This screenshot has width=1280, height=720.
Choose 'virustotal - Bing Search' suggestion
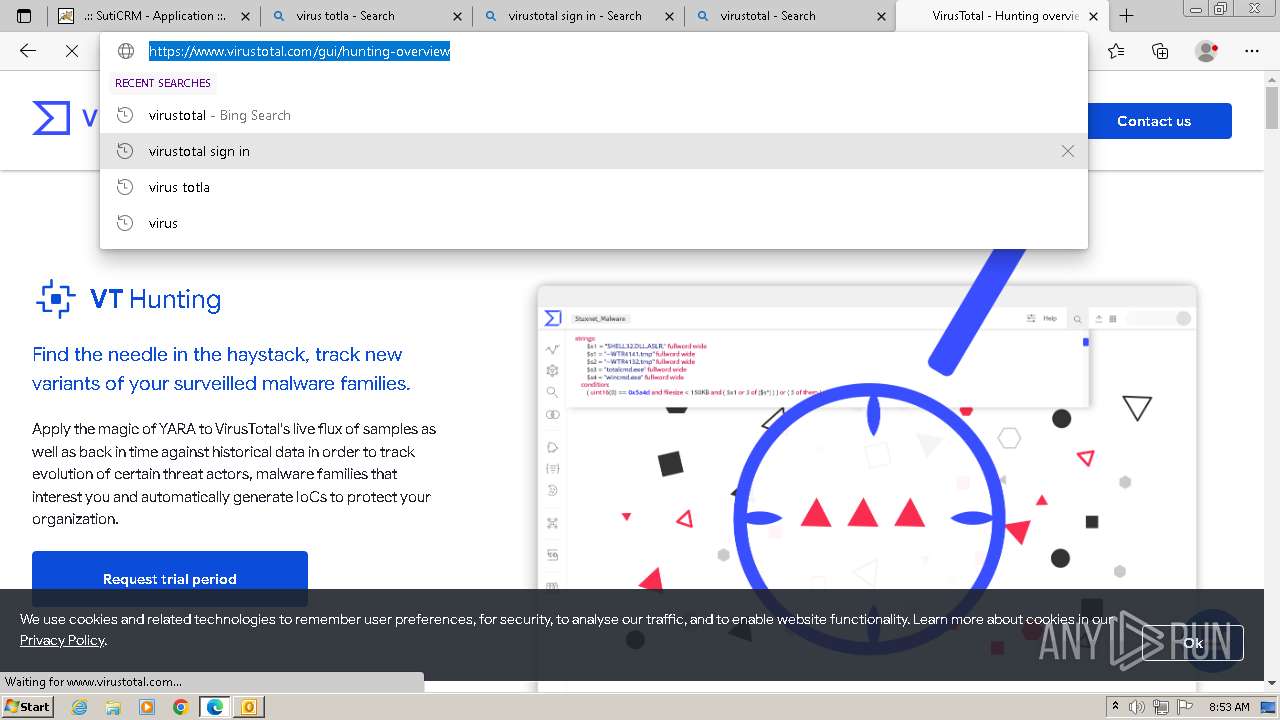tap(594, 115)
